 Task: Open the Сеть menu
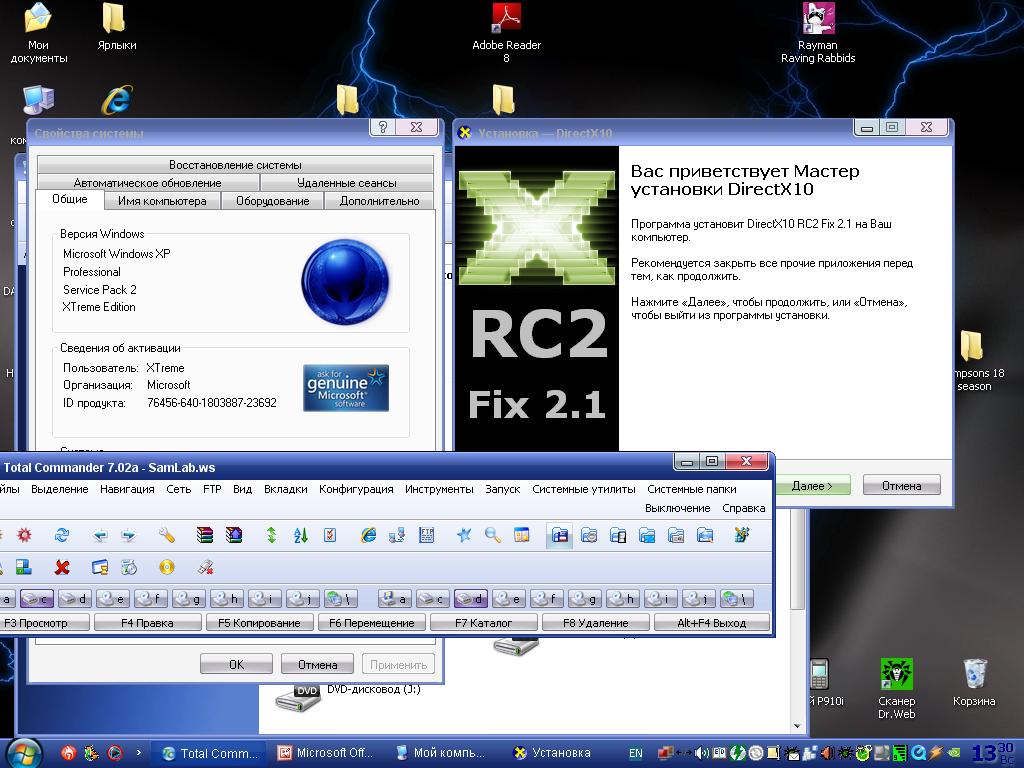[178, 489]
